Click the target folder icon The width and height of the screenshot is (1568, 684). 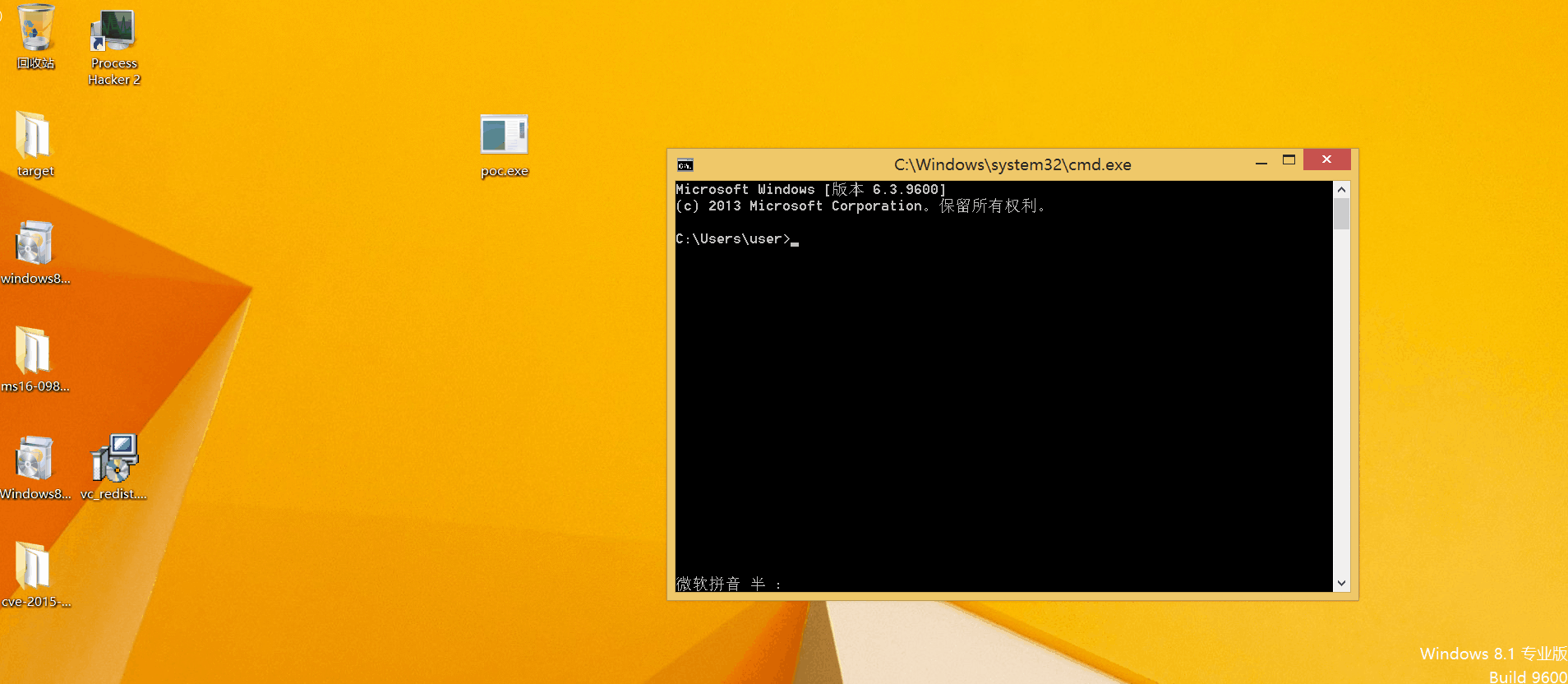[34, 136]
